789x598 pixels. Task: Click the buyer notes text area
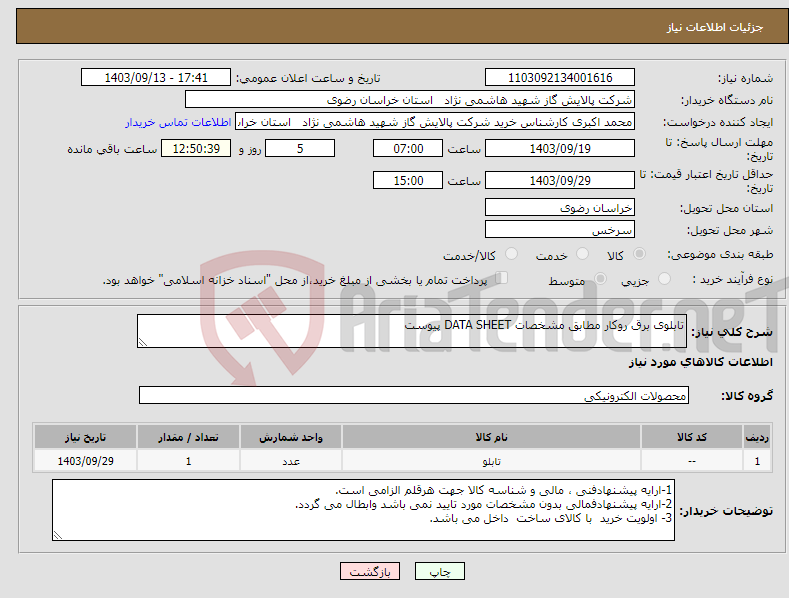[363, 510]
